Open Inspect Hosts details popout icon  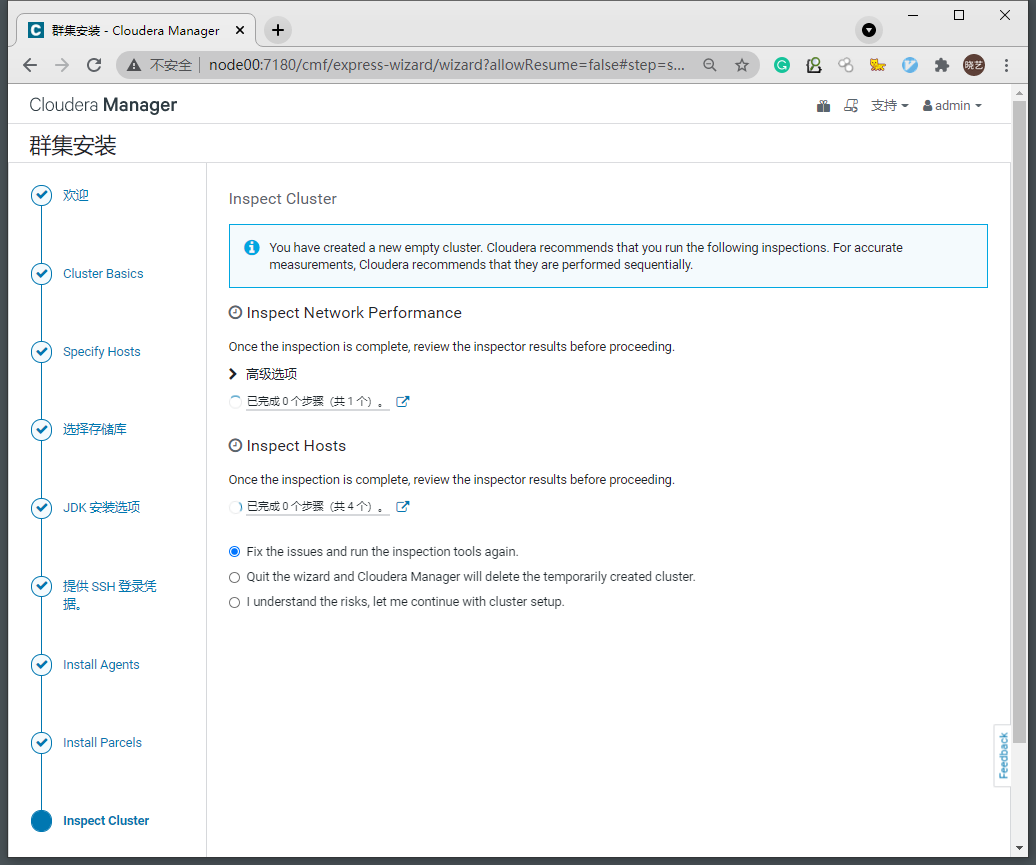(x=402, y=506)
